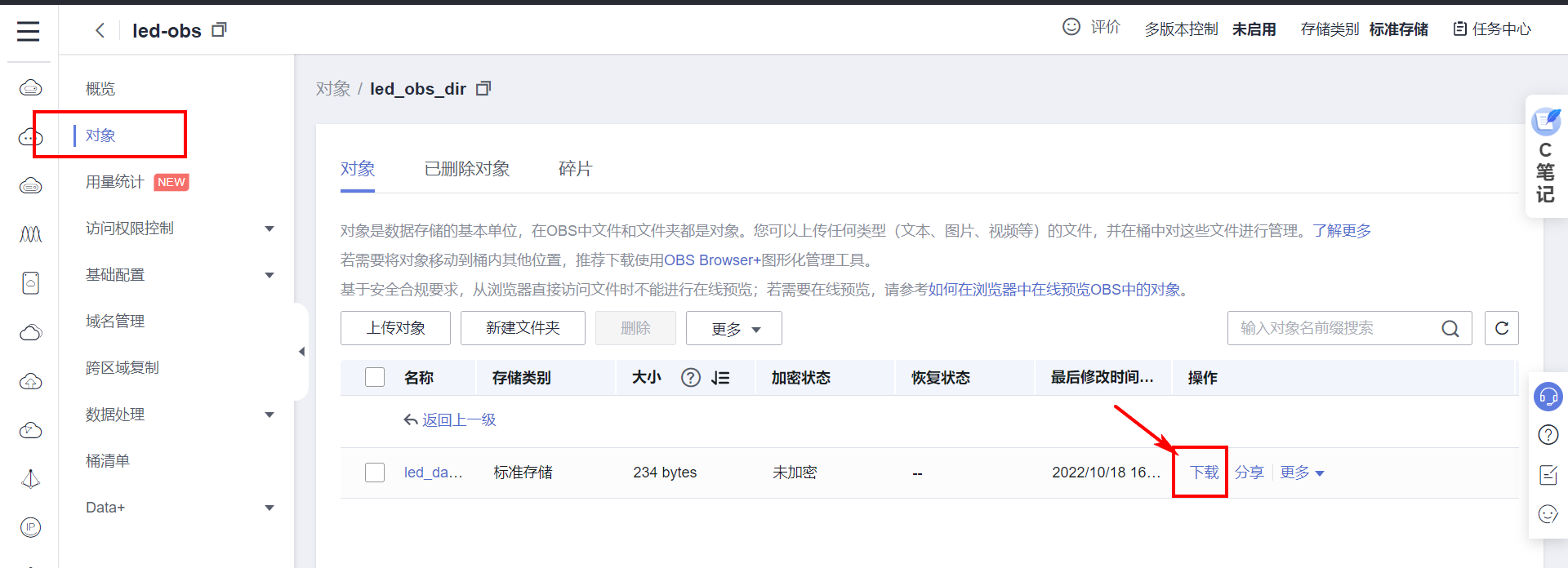
Task: Click the 上传对象 button
Action: [x=395, y=328]
